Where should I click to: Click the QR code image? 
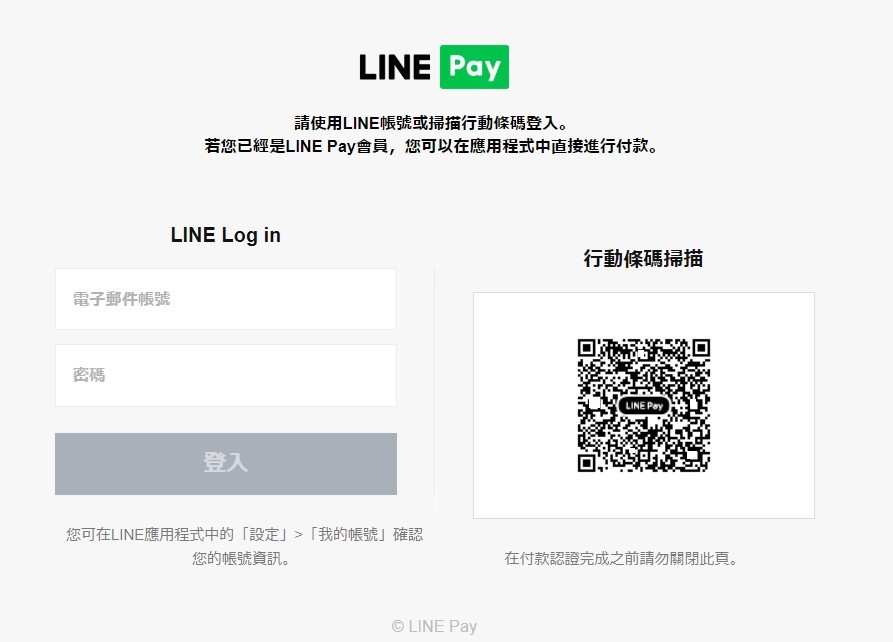644,406
